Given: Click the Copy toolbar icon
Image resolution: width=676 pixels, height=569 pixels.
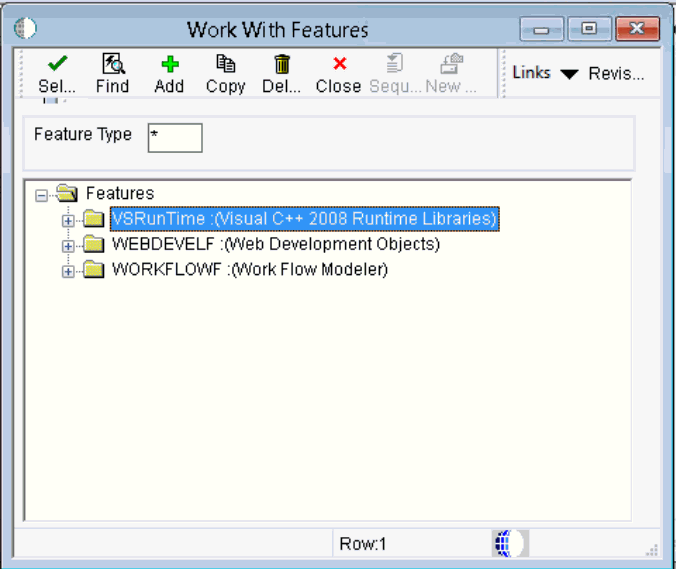Looking at the screenshot, I should (x=225, y=64).
